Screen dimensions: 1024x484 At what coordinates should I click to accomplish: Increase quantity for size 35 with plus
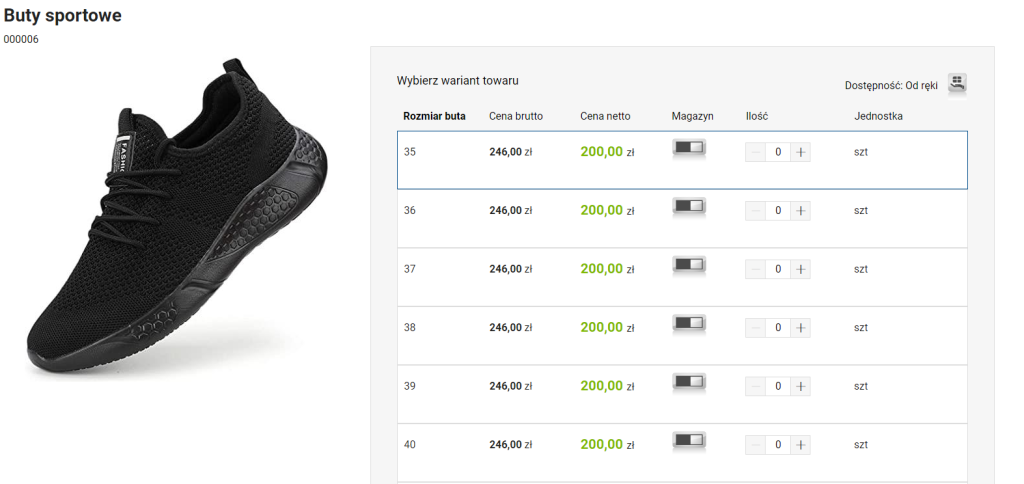800,152
